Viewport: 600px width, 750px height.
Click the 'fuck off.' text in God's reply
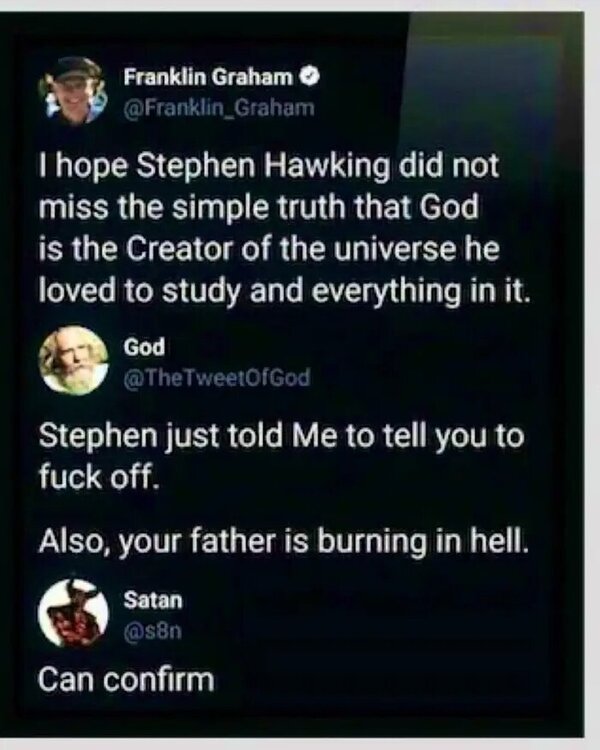coord(98,477)
